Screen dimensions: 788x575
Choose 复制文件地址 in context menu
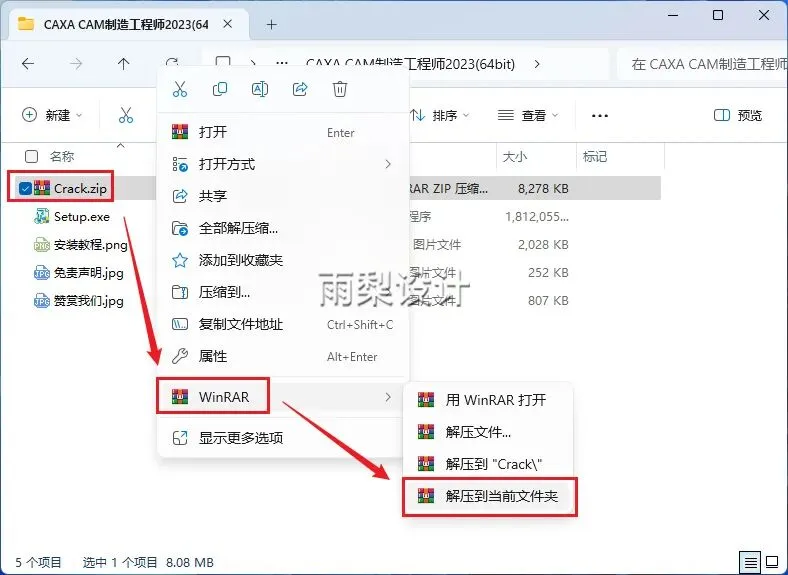coord(283,324)
